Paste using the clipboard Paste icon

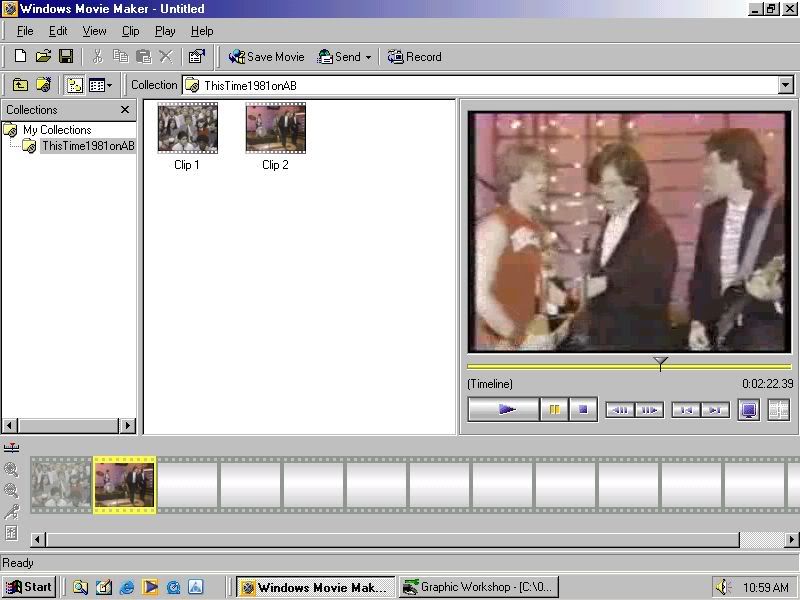[x=144, y=56]
